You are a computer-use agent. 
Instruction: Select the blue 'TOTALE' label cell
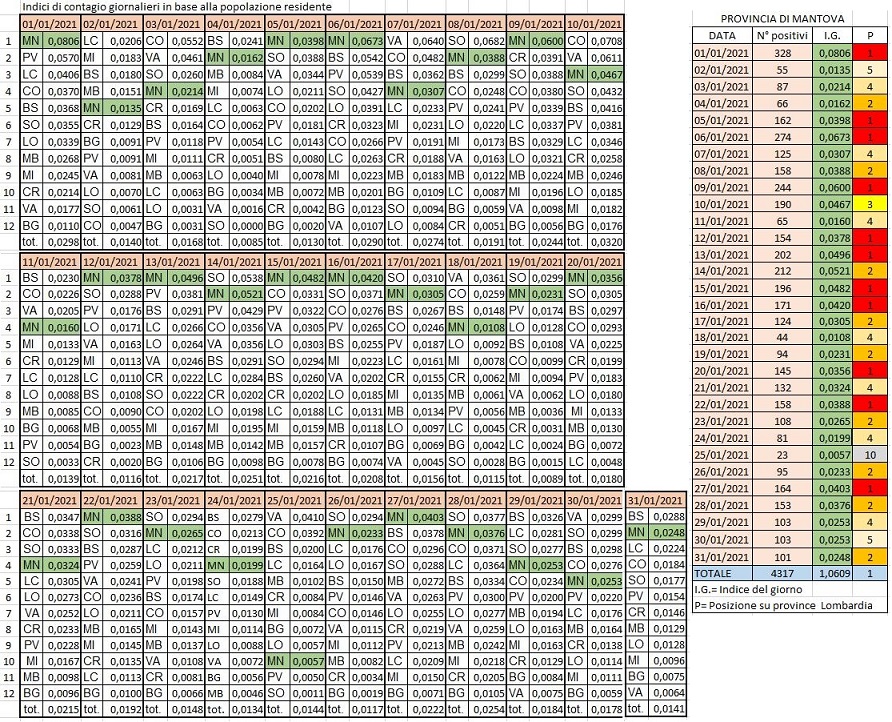722,574
